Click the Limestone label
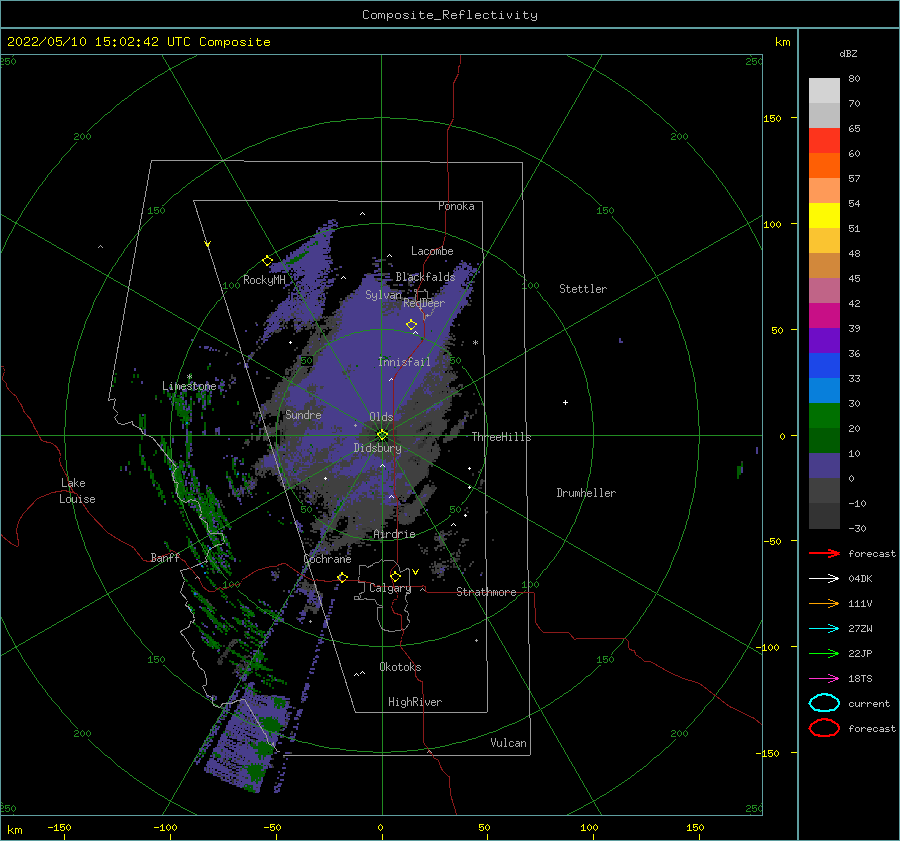 pyautogui.click(x=189, y=386)
